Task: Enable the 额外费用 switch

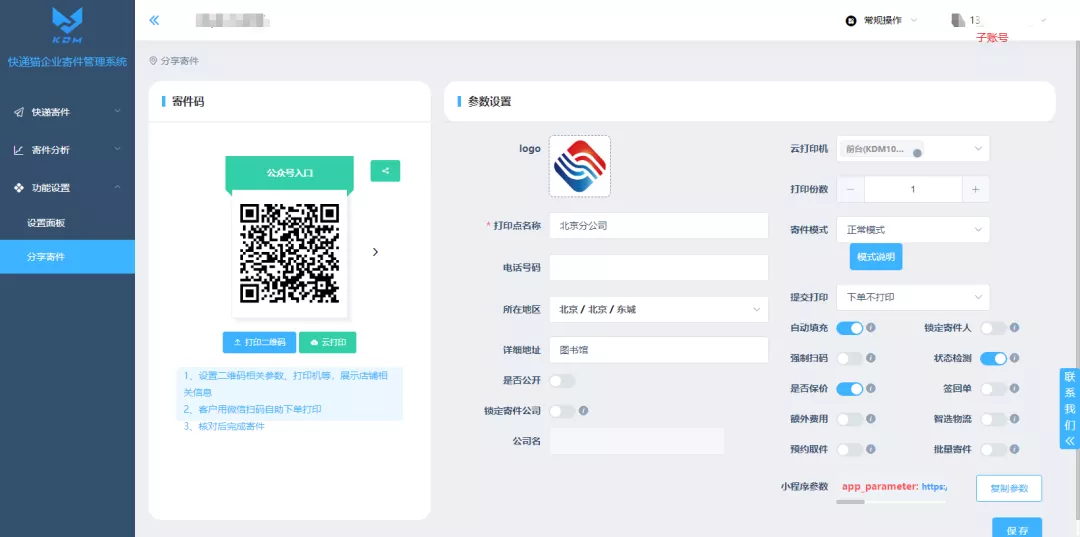Action: (x=850, y=419)
